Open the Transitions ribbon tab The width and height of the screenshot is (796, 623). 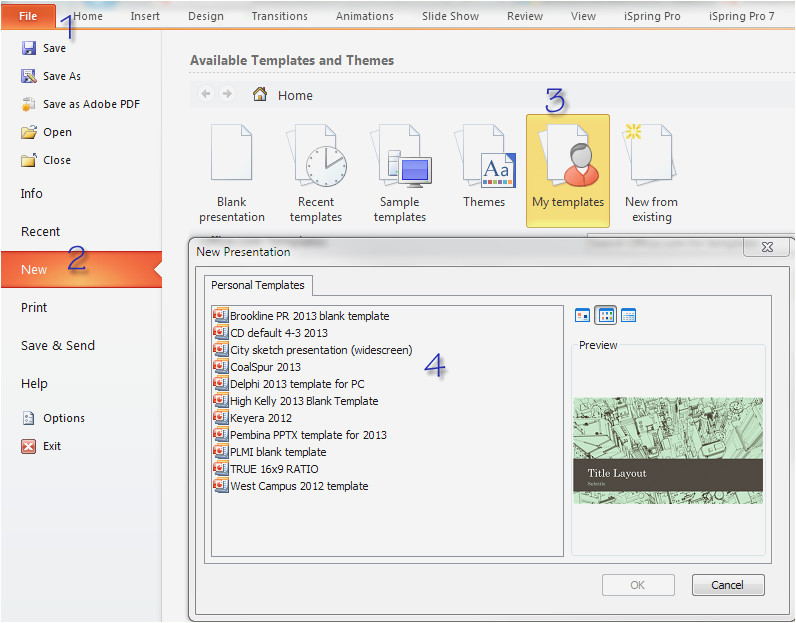click(x=280, y=16)
